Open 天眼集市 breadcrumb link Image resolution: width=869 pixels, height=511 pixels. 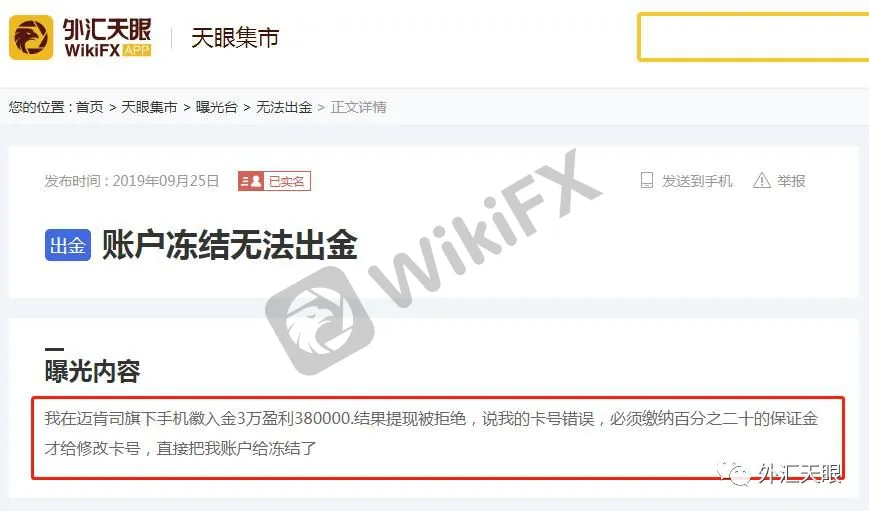[x=149, y=107]
